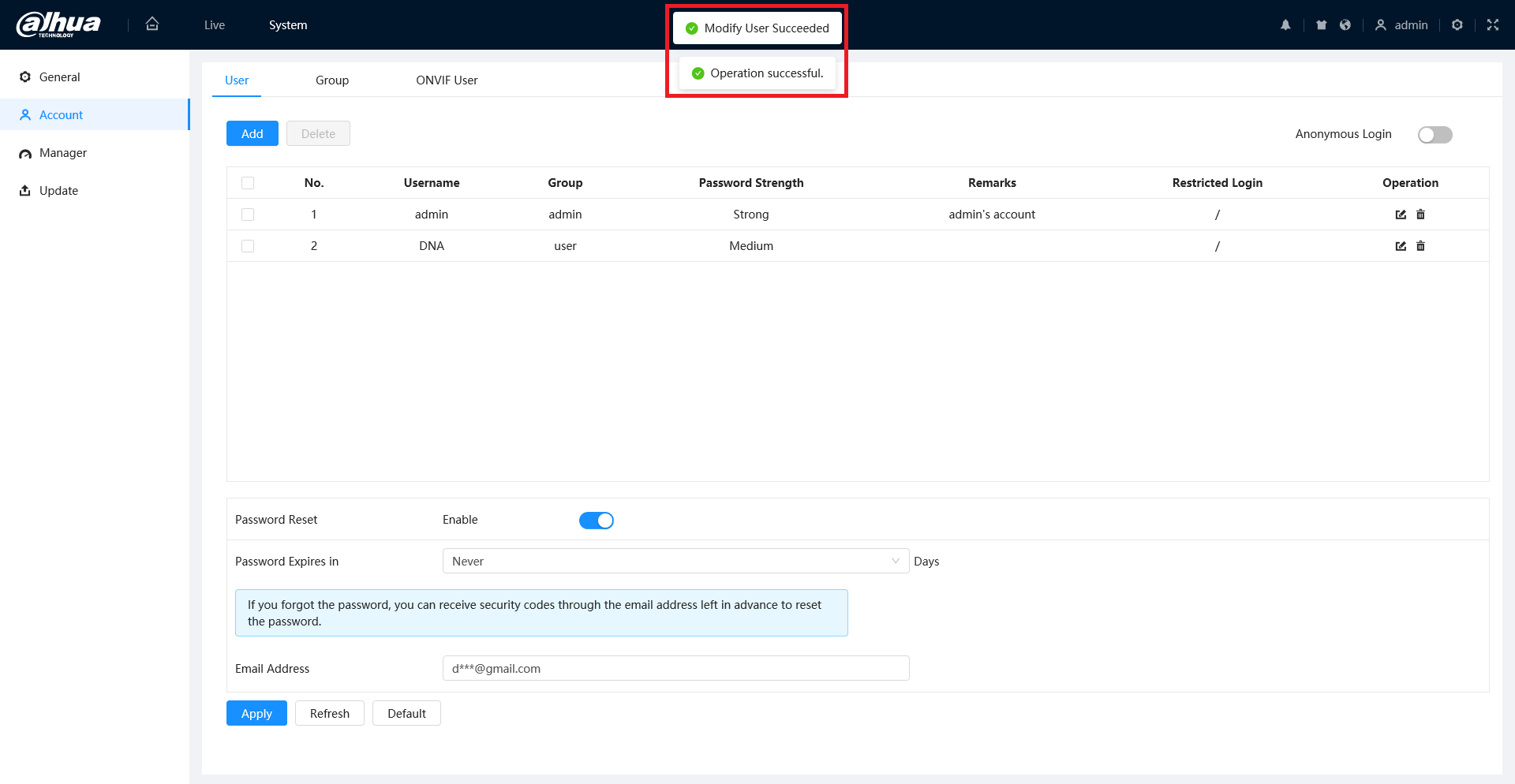Open the admin account menu
This screenshot has height=784, width=1515.
(1401, 25)
